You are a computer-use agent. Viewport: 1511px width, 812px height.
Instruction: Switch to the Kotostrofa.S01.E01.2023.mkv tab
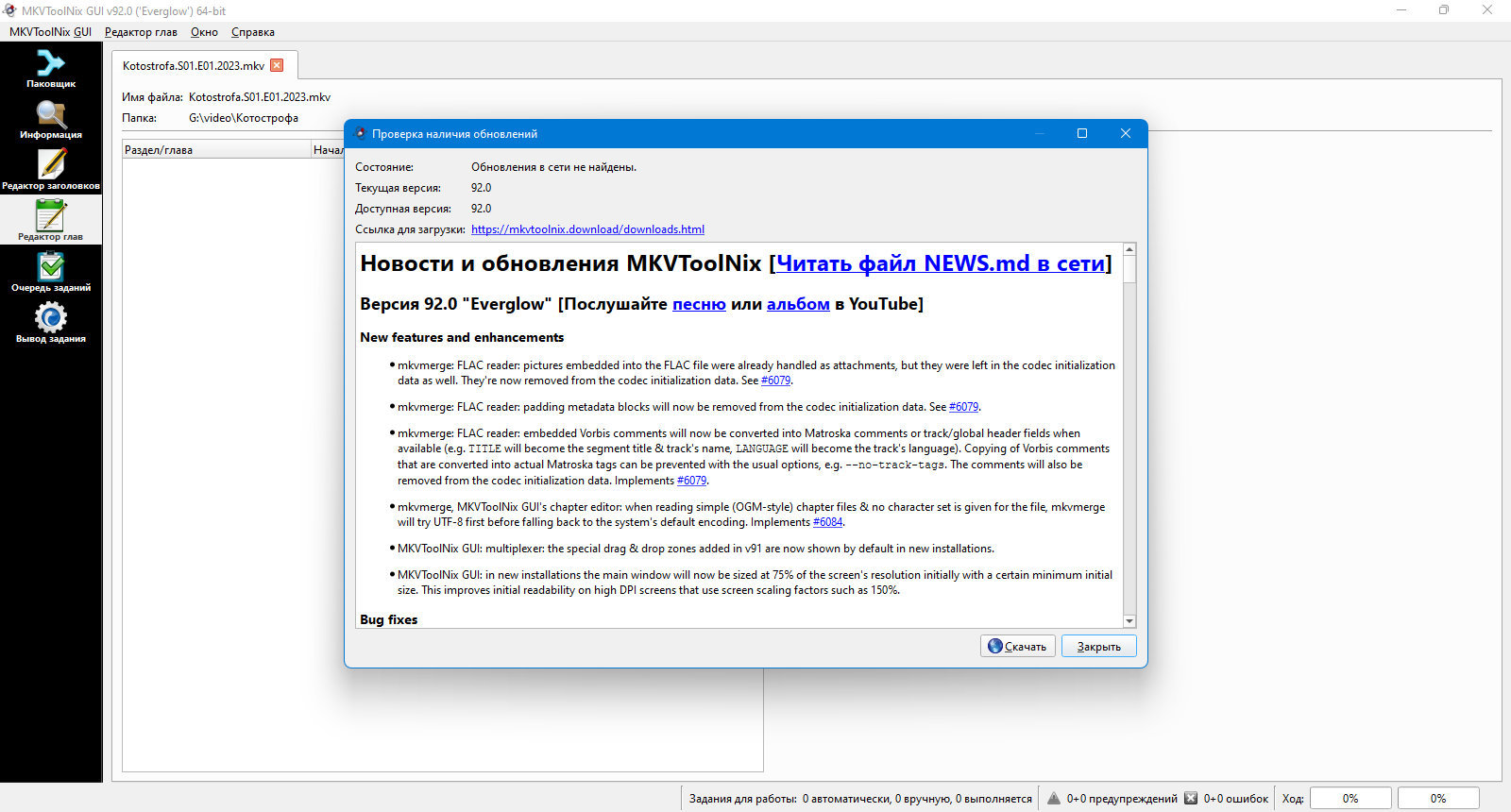pyautogui.click(x=194, y=66)
